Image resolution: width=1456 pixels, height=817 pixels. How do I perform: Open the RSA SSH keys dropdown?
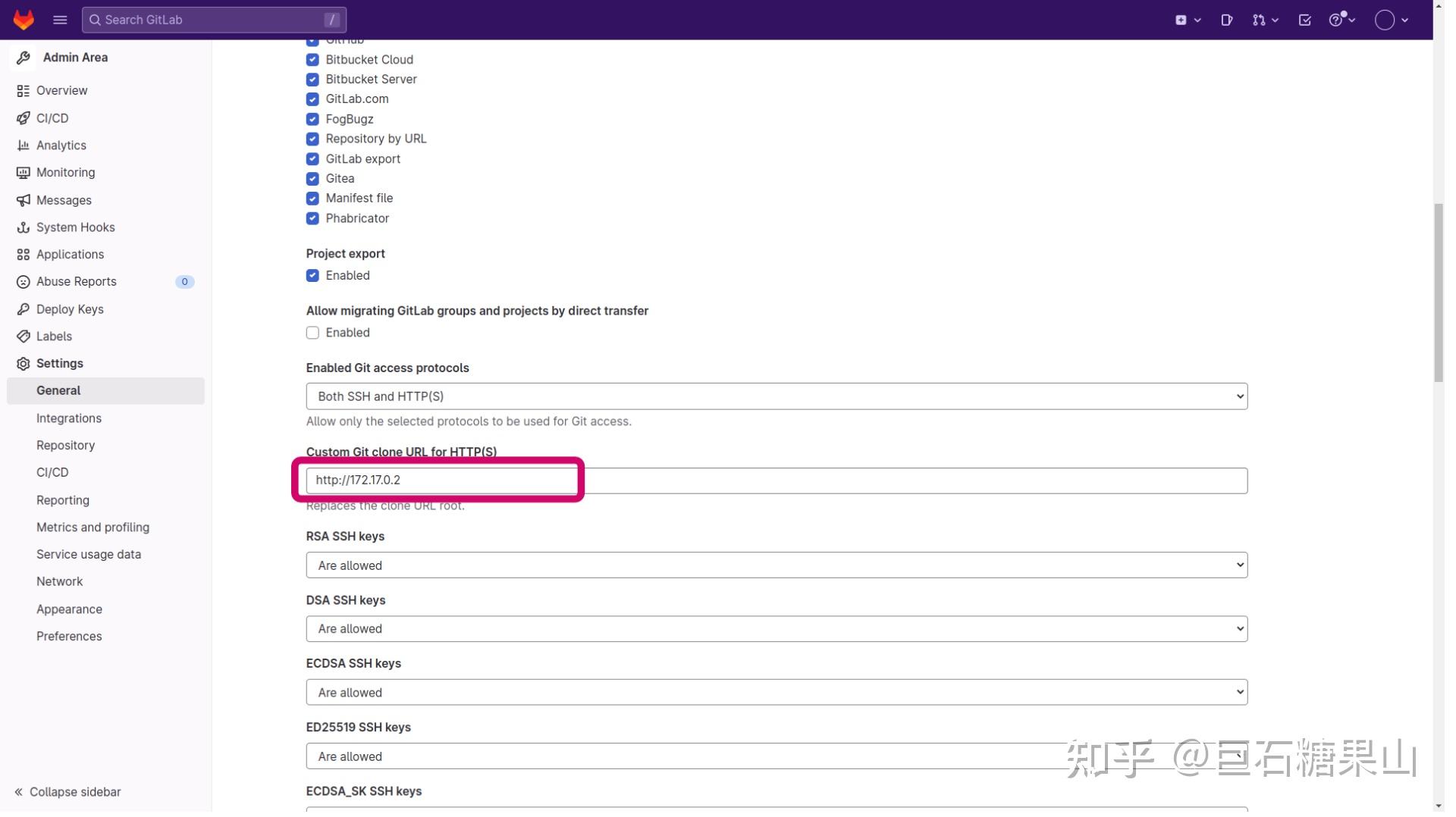(x=775, y=565)
